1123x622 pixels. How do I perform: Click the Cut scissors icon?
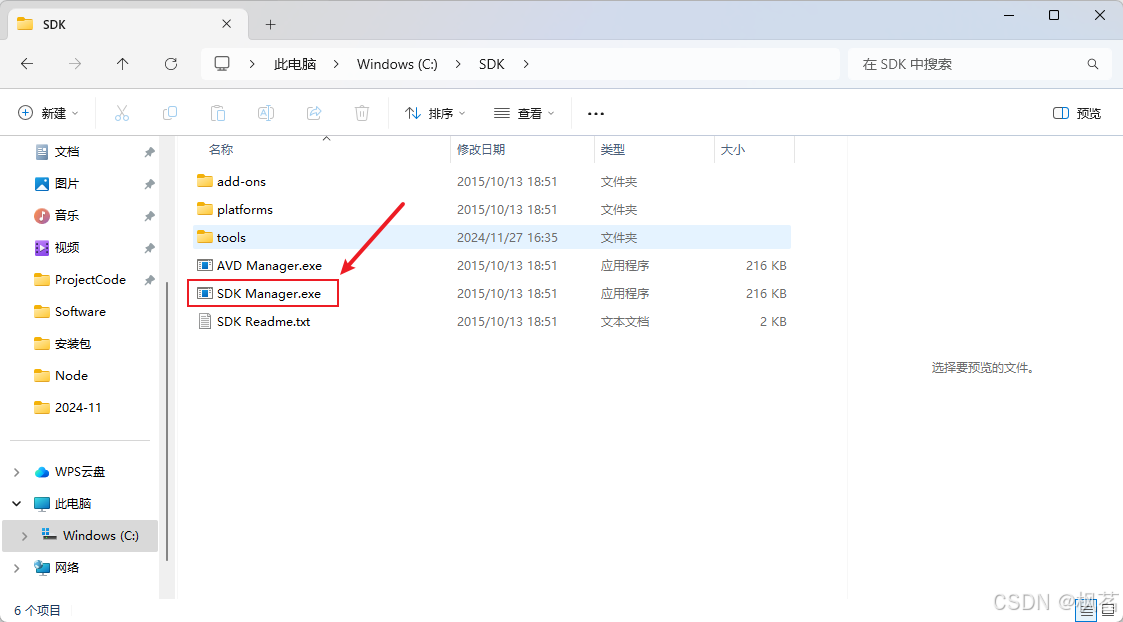[122, 113]
